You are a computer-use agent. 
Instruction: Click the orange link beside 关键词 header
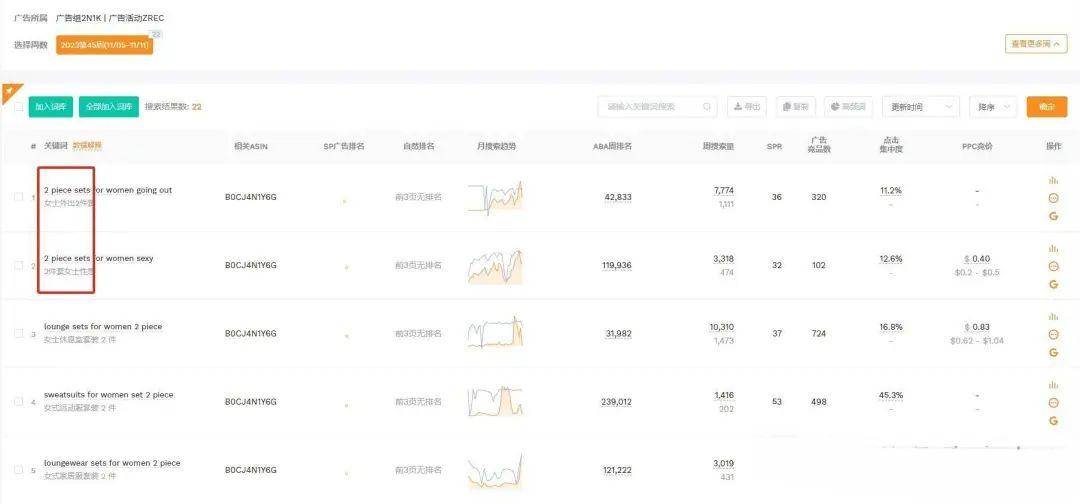[x=87, y=146]
